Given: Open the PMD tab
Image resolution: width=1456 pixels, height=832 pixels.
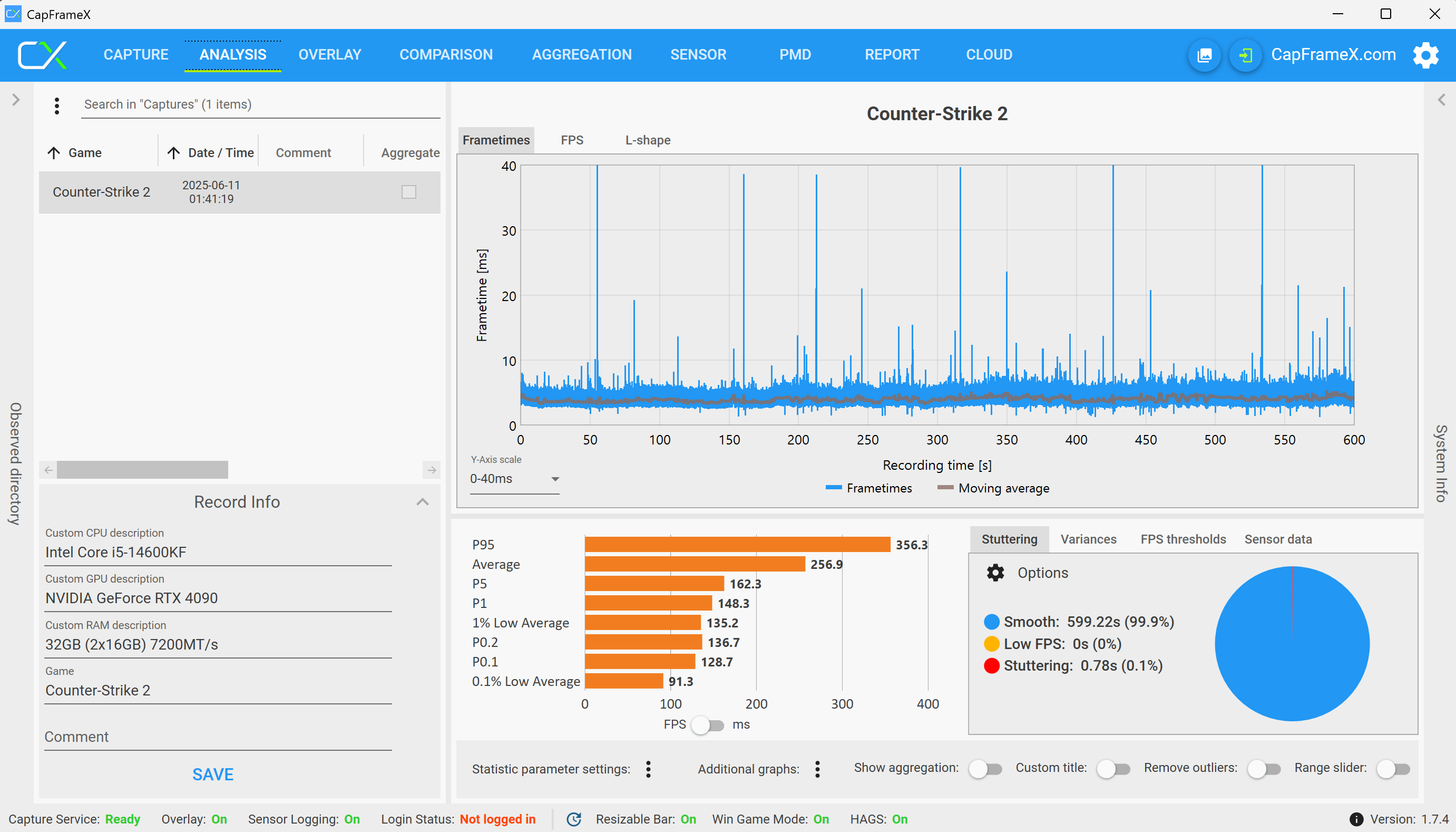Looking at the screenshot, I should 795,55.
